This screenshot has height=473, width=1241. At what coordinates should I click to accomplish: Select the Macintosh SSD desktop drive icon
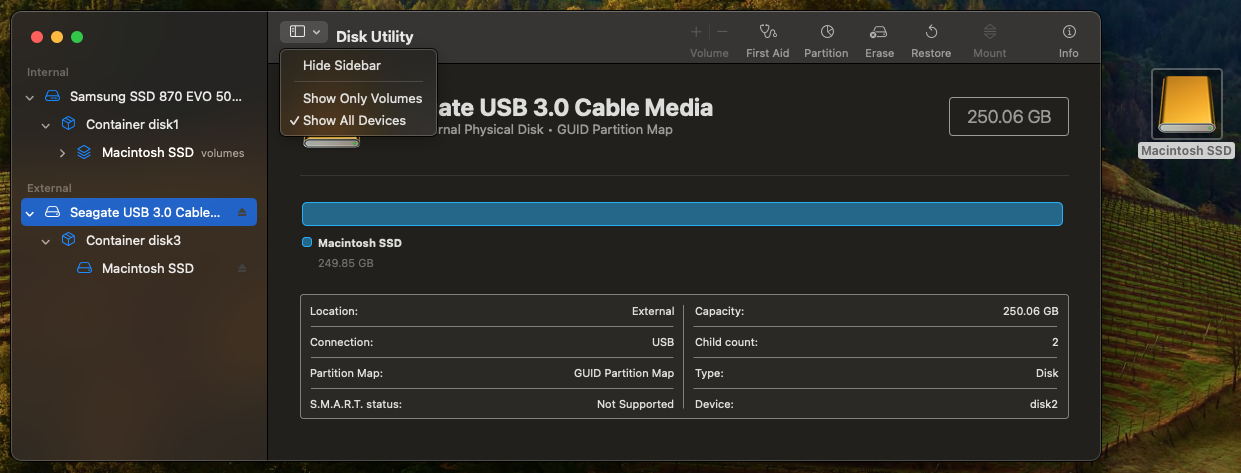point(1186,105)
